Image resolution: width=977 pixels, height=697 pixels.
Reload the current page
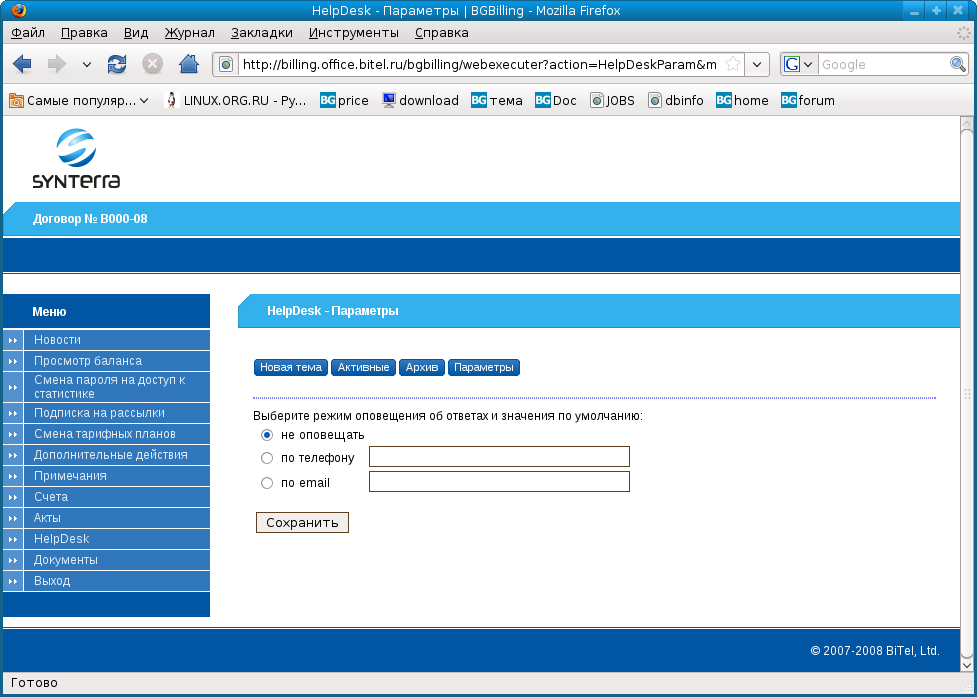point(117,63)
